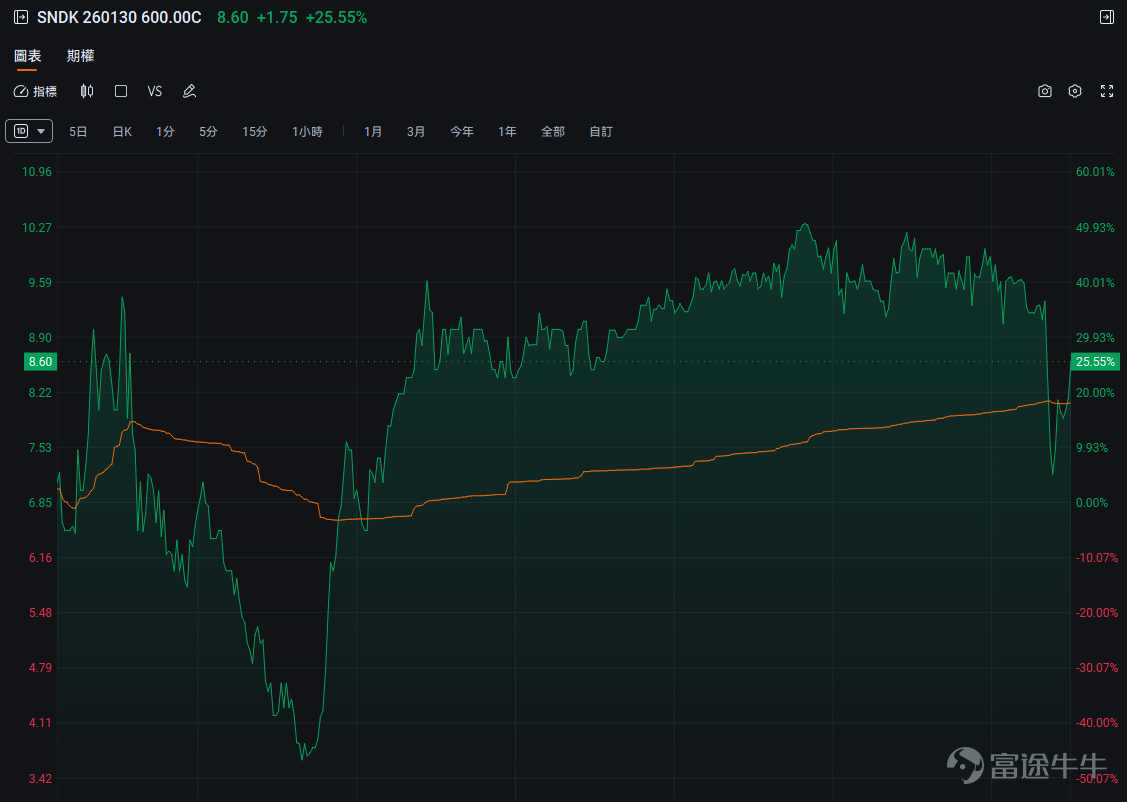The width and height of the screenshot is (1127, 802).
Task: Click the collapse panel icon at top right
Action: pos(1107,17)
